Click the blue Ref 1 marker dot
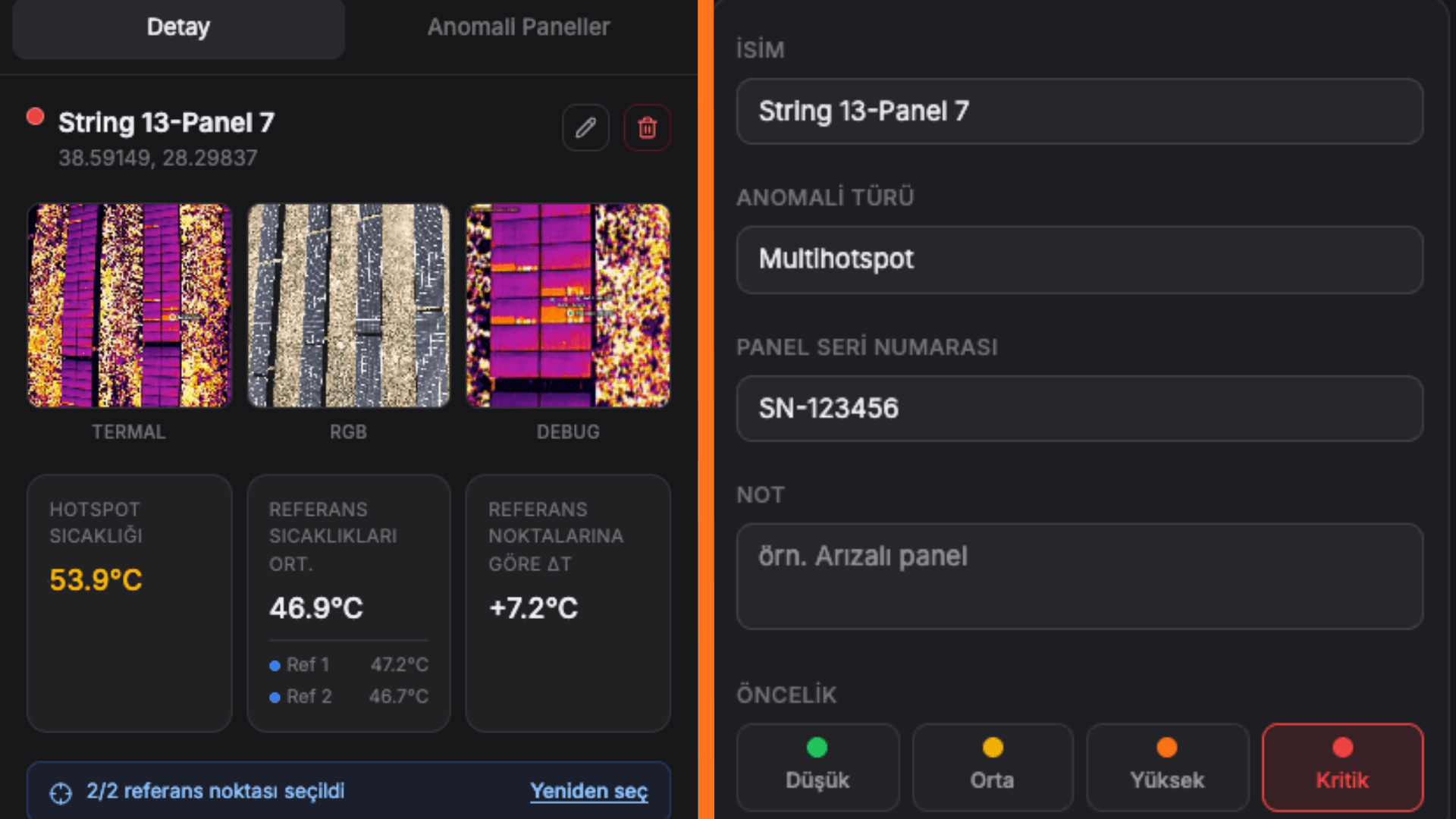1456x819 pixels. pos(275,665)
